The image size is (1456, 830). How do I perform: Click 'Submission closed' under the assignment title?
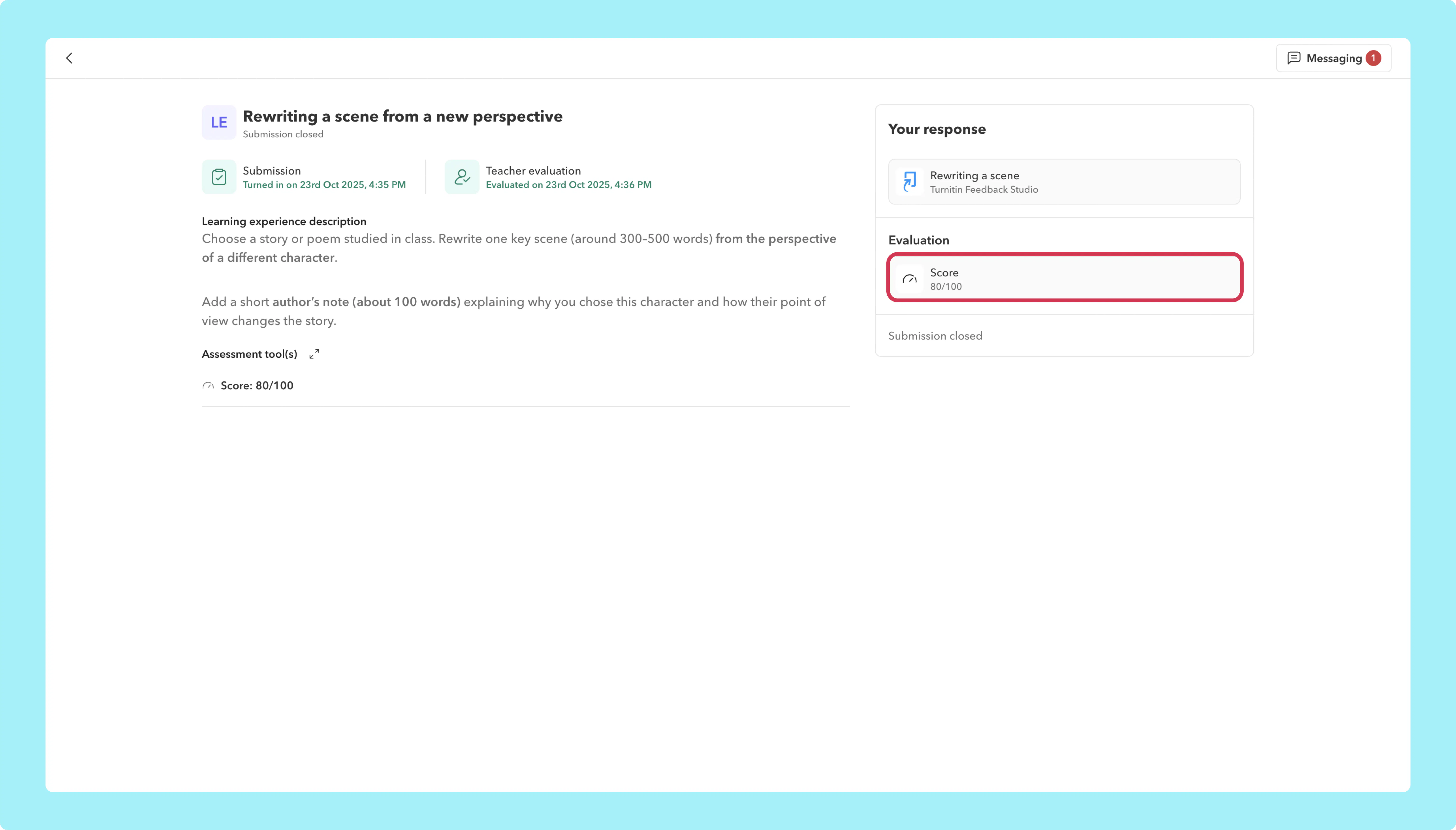[x=283, y=135]
